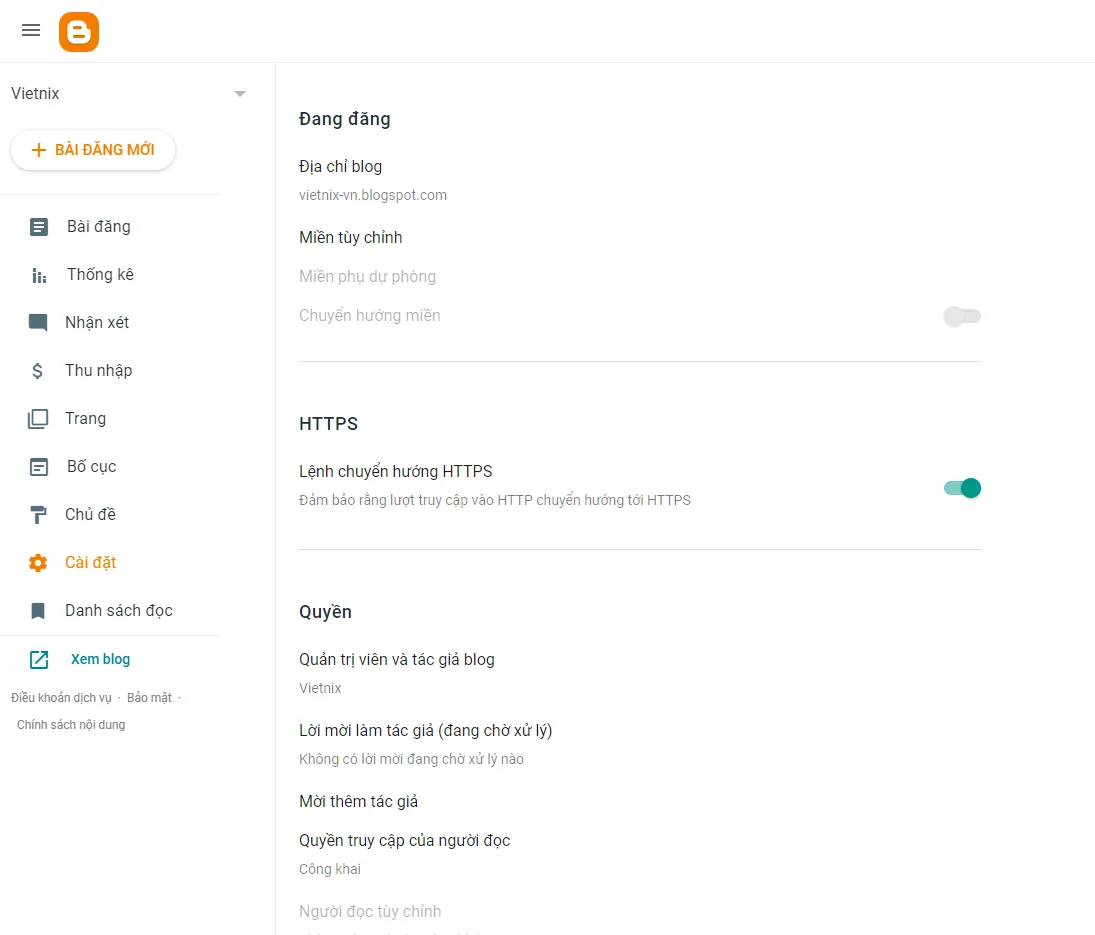Click the Bài đăng posts icon
The height and width of the screenshot is (935, 1095).
click(39, 227)
